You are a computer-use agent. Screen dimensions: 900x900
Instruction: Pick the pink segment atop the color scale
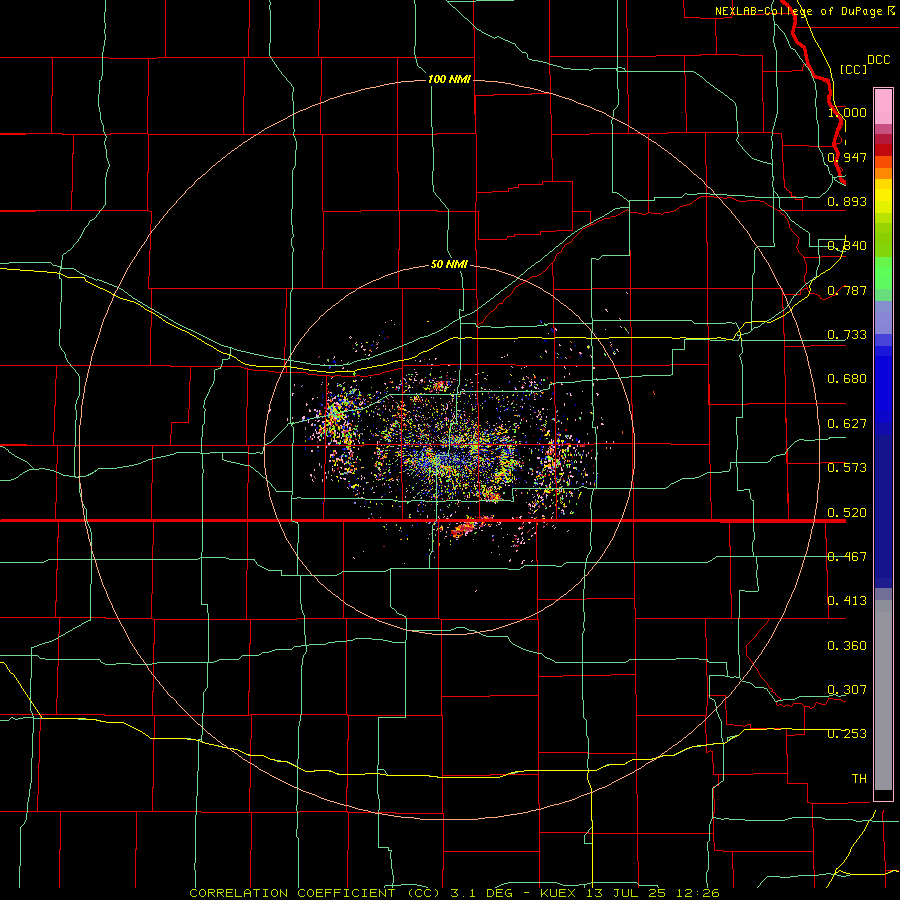[883, 107]
